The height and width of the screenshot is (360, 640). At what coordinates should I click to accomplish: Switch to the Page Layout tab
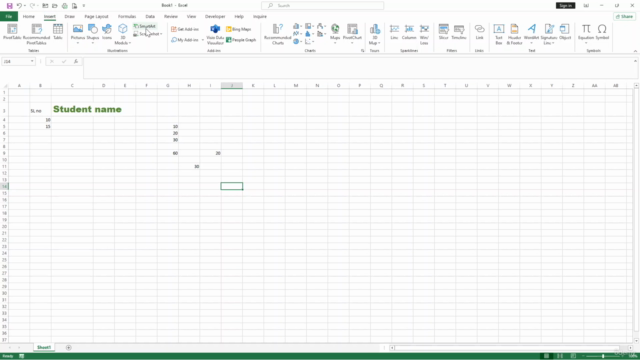[x=96, y=17]
